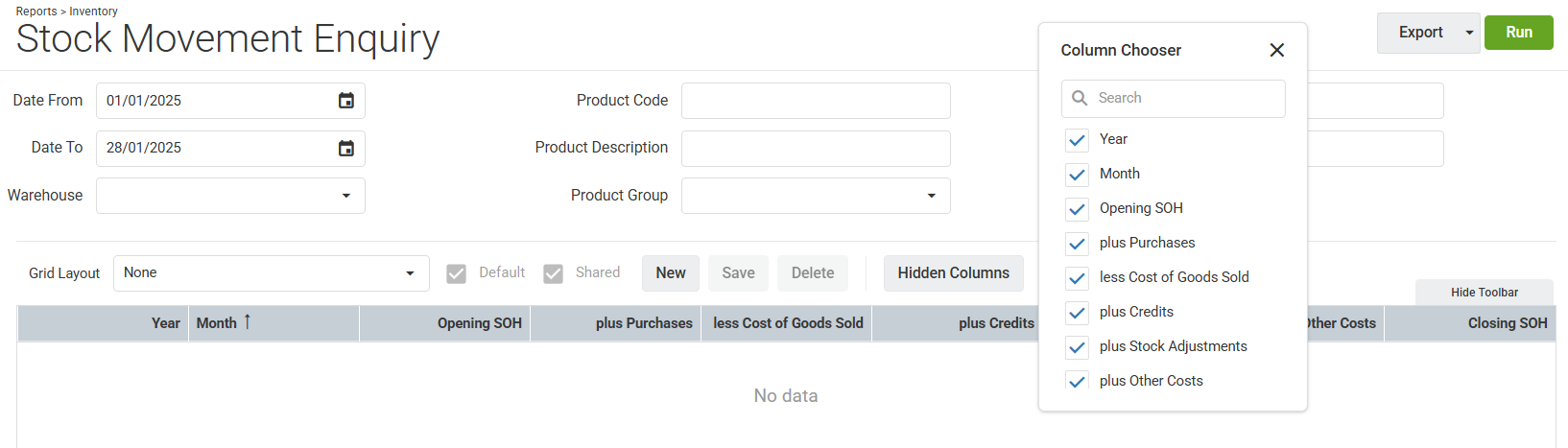The image size is (1568, 448).
Task: Expand the Product Group dropdown
Action: 931,196
